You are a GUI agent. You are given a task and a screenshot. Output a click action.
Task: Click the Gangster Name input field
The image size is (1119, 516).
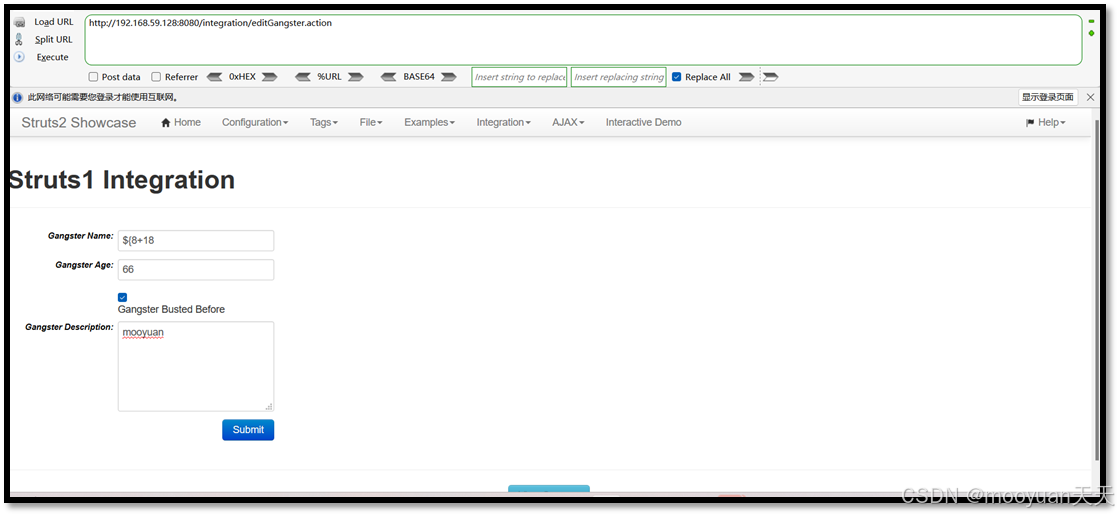(196, 241)
